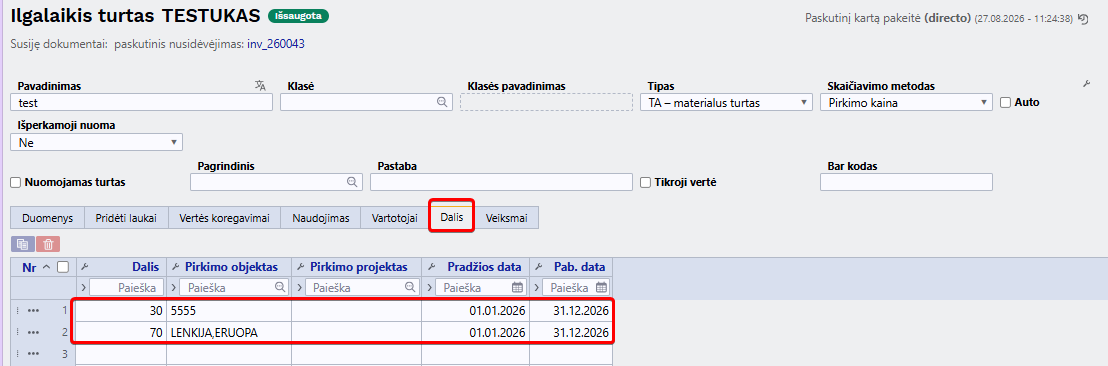Open the three-dot menu of row 2
1108x366 pixels.
point(33,332)
